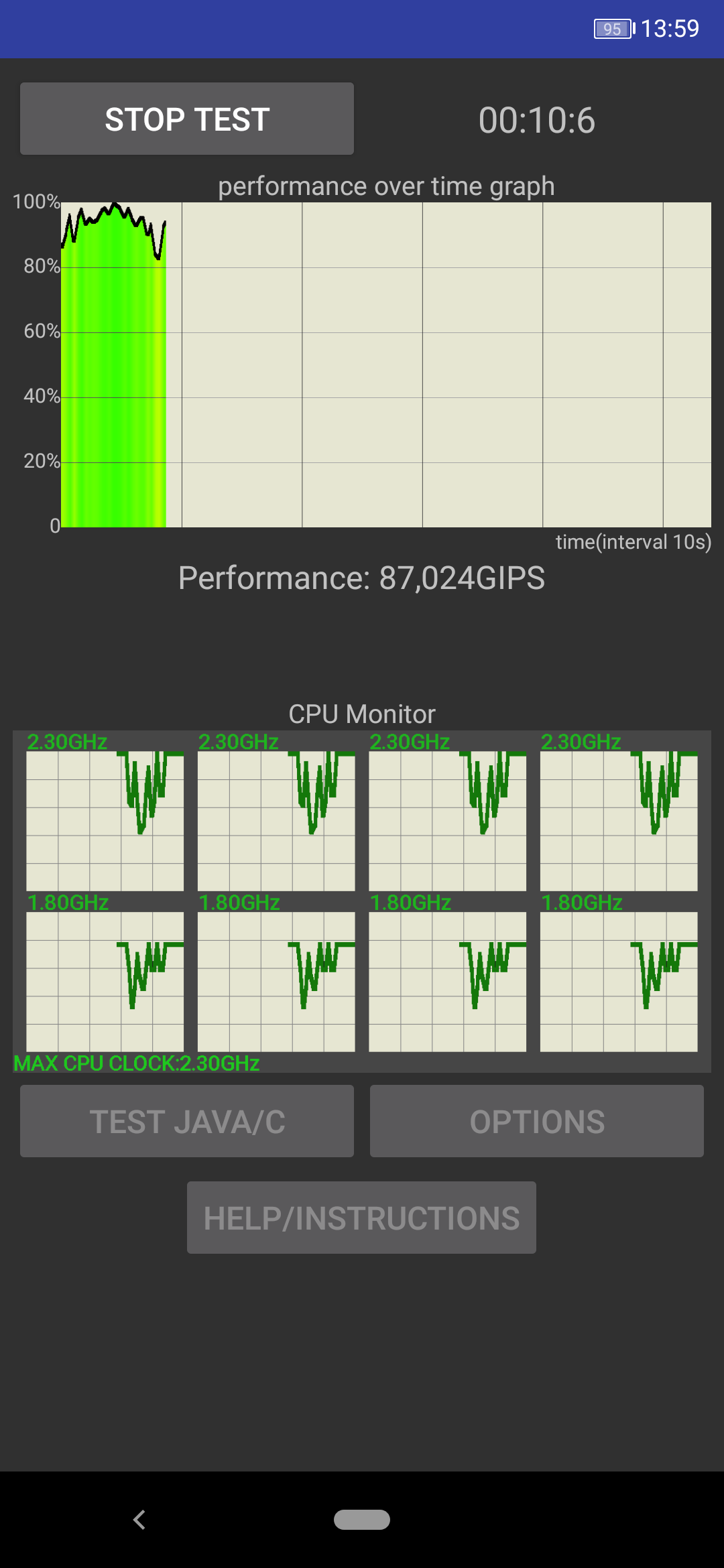Tap the home pill navigation button
Screen dimensions: 724x1568
[362, 1520]
